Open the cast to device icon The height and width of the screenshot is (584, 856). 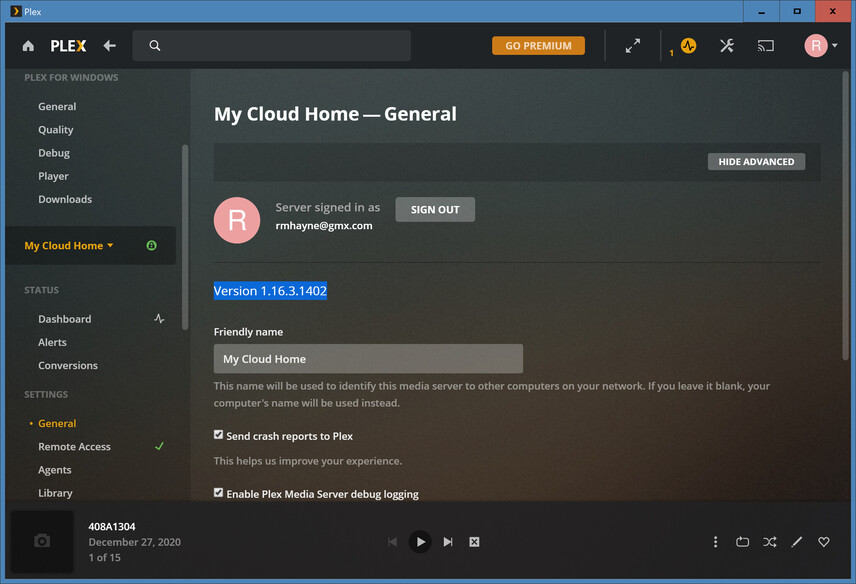(x=766, y=46)
